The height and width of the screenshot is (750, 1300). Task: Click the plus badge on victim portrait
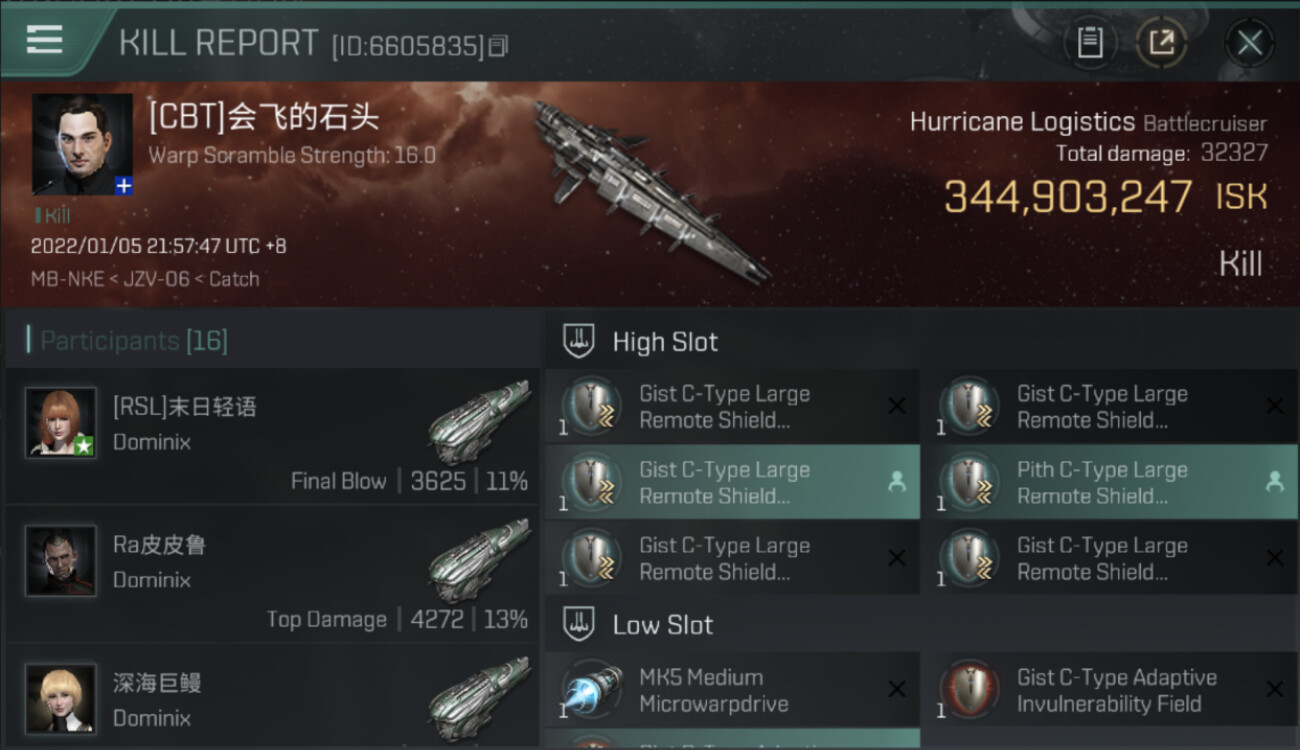coord(123,185)
